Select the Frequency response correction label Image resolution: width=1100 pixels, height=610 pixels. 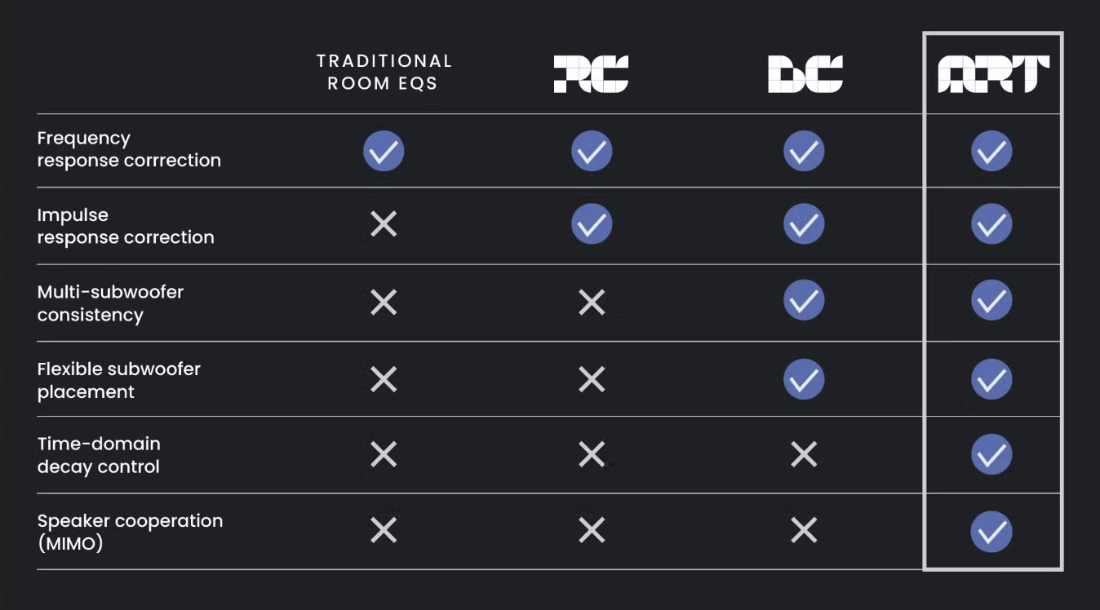click(129, 149)
